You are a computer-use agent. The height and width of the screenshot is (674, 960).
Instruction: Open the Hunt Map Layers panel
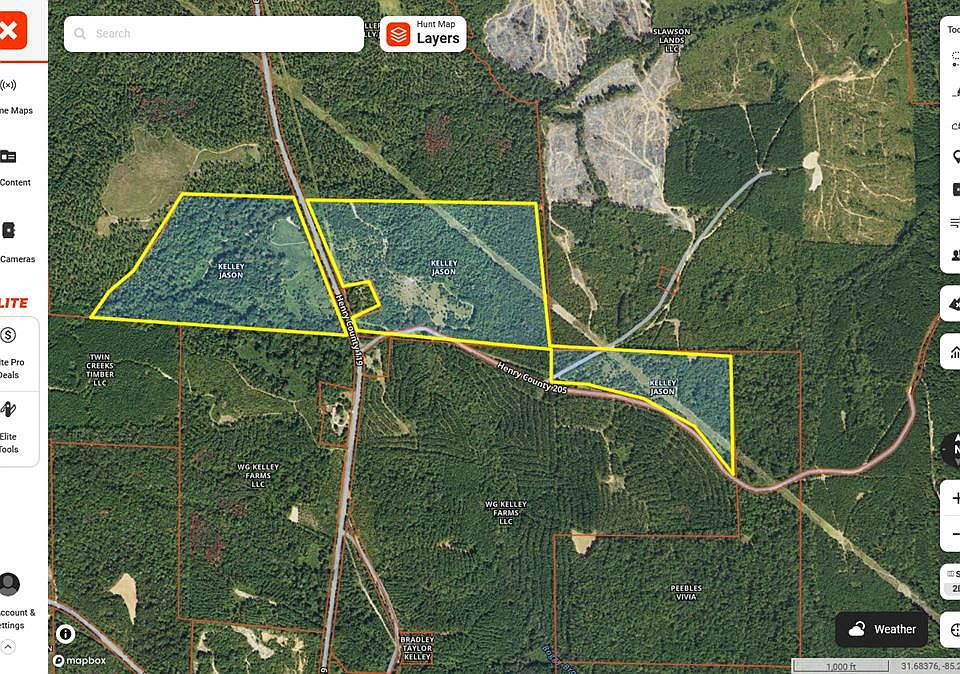pos(423,34)
